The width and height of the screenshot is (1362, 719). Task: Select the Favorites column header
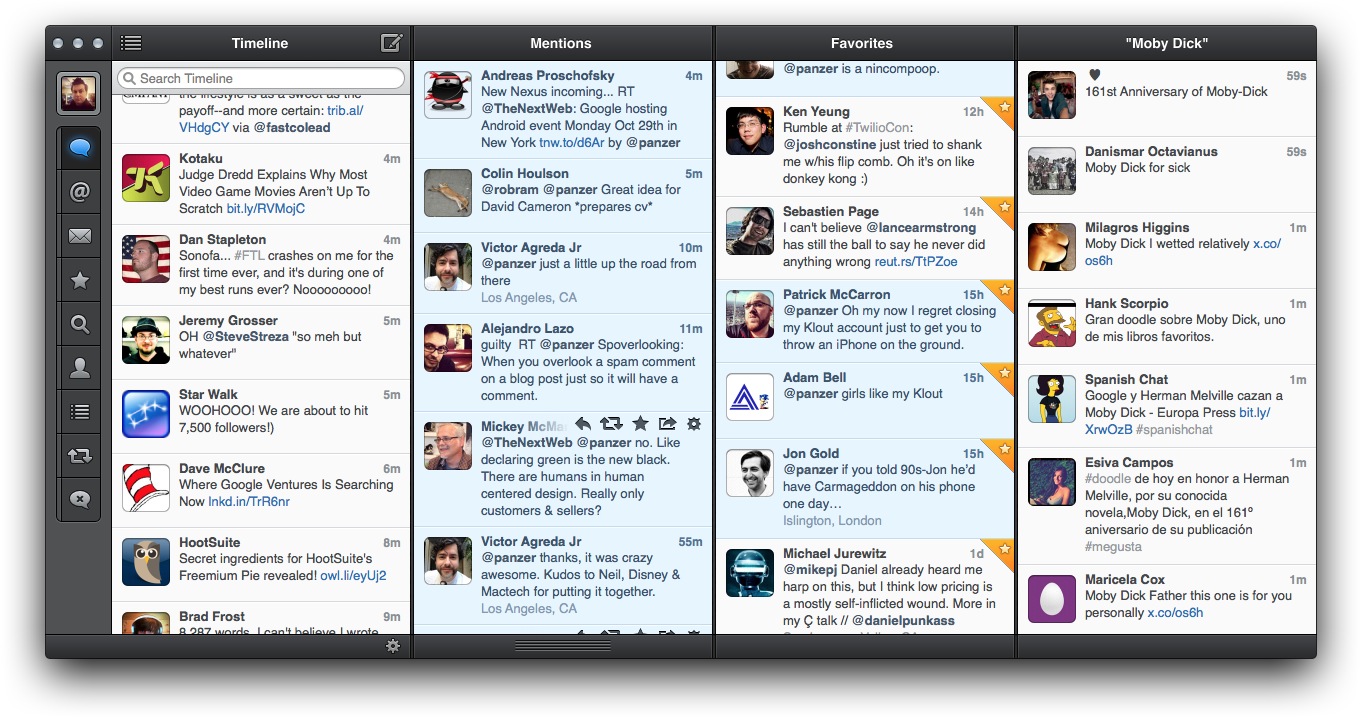[862, 43]
